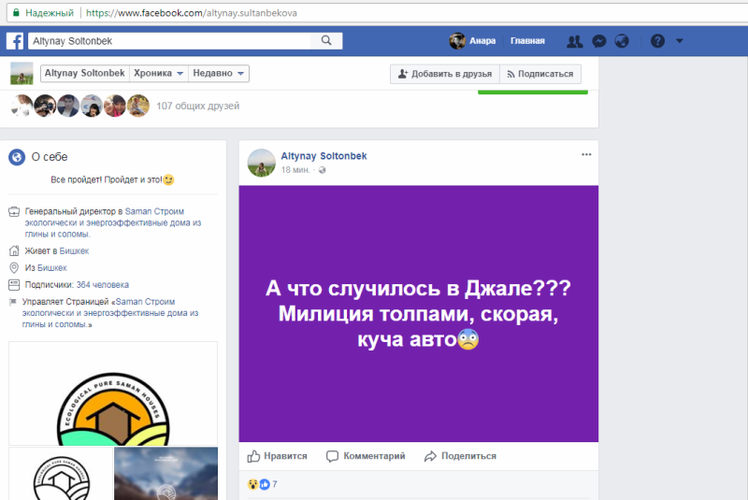Click the reactions icons under the post
The image size is (748, 500).
click(256, 485)
